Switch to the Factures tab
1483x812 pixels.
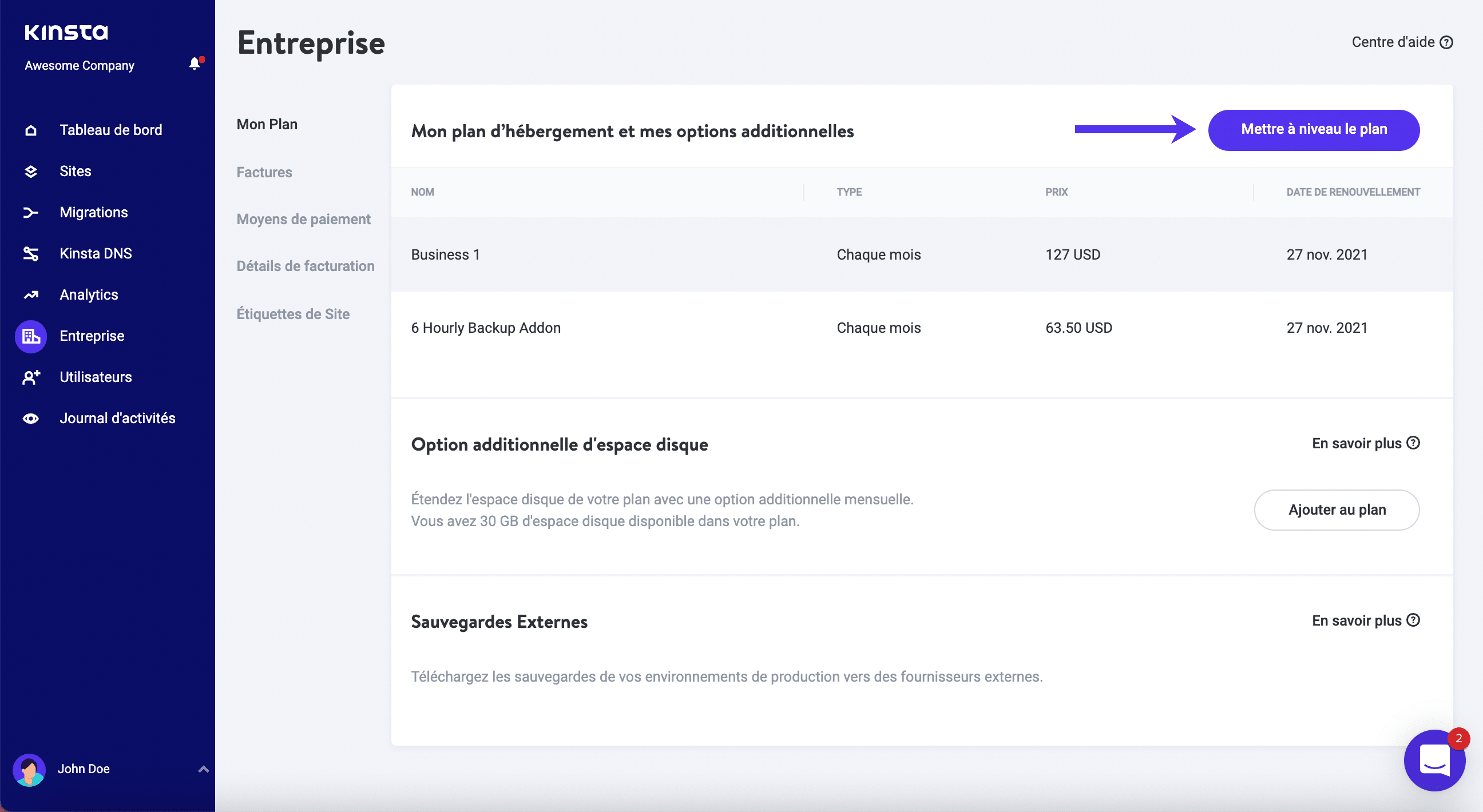(x=264, y=173)
